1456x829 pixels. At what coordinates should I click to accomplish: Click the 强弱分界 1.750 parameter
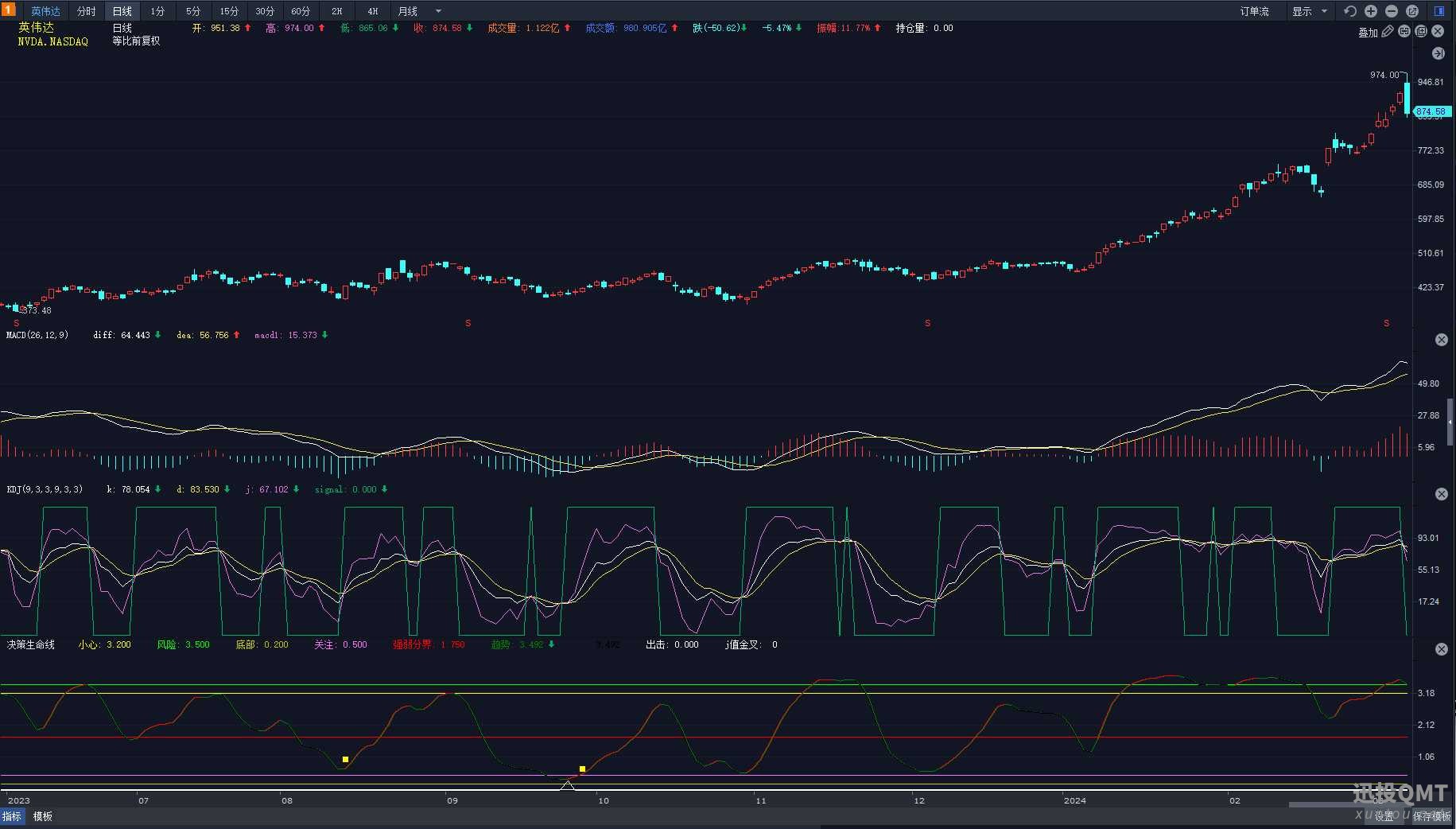pos(429,644)
